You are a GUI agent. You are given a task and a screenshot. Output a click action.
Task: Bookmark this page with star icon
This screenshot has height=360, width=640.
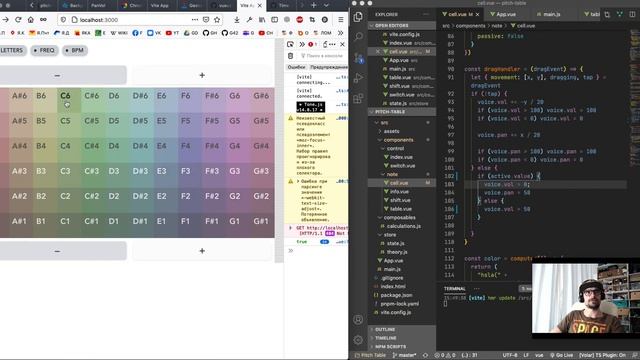217,20
